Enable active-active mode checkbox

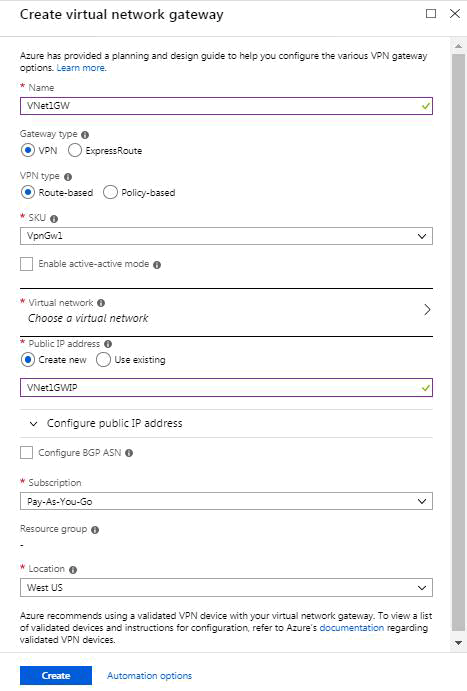click(x=26, y=264)
